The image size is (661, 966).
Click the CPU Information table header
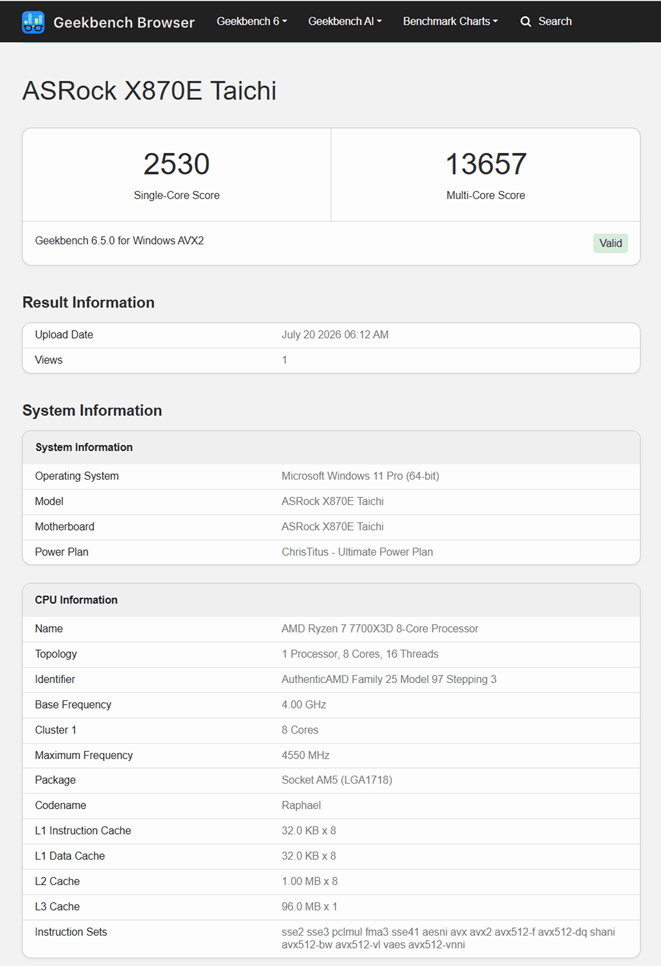[76, 600]
